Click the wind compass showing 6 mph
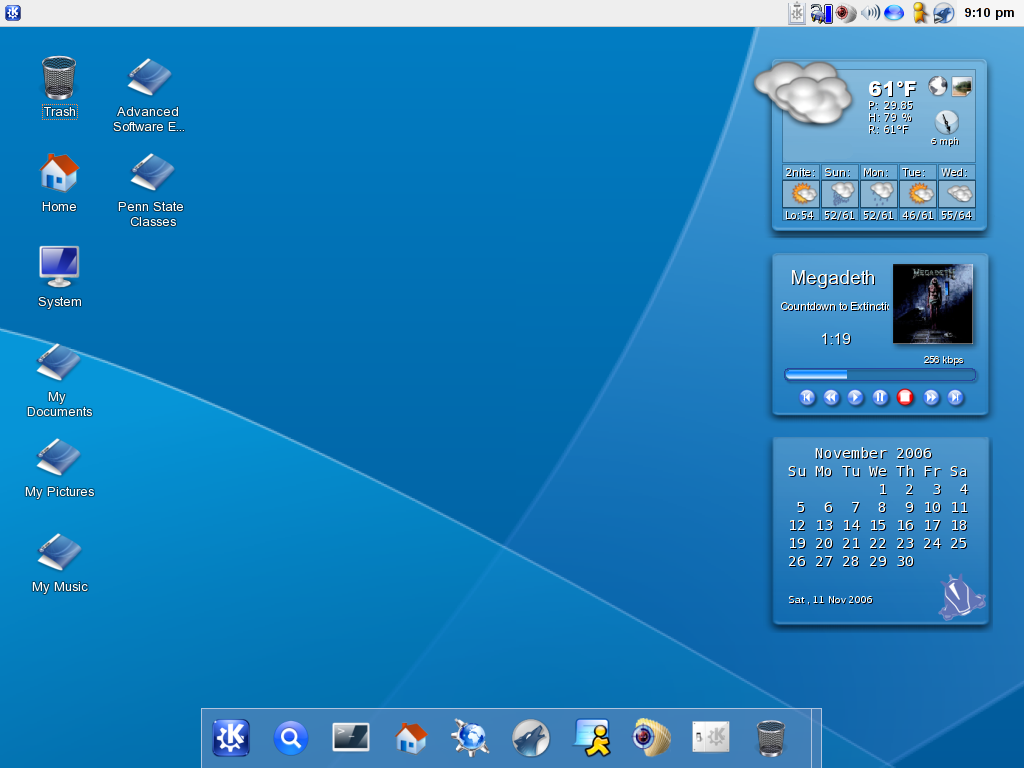Viewport: 1024px width, 768px height. (946, 122)
